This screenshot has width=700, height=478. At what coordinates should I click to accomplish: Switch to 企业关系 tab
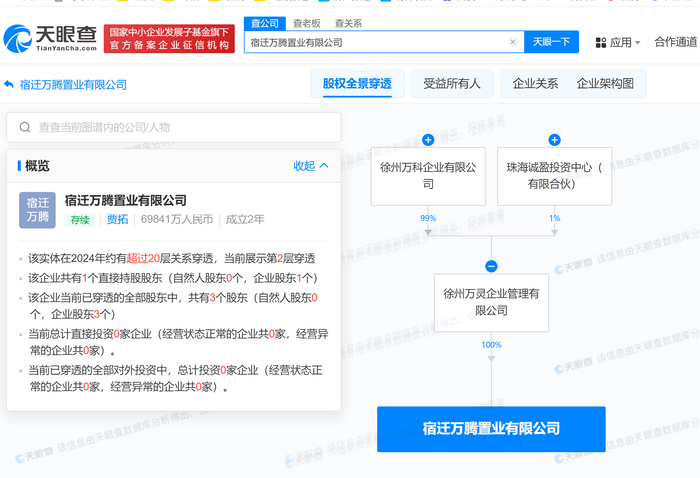click(x=535, y=83)
